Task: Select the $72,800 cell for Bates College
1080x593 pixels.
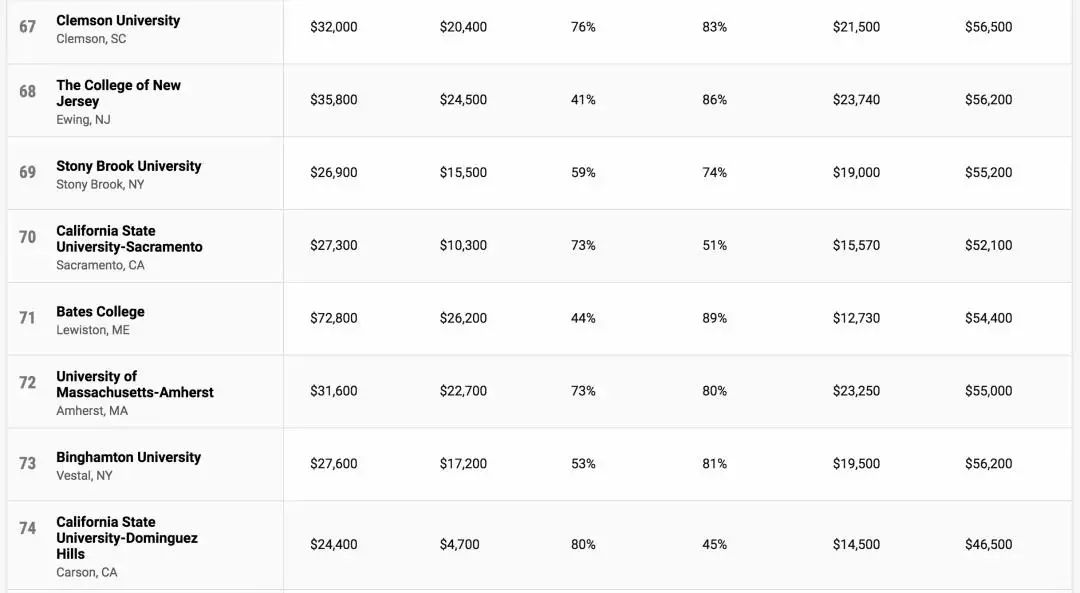Action: (333, 318)
